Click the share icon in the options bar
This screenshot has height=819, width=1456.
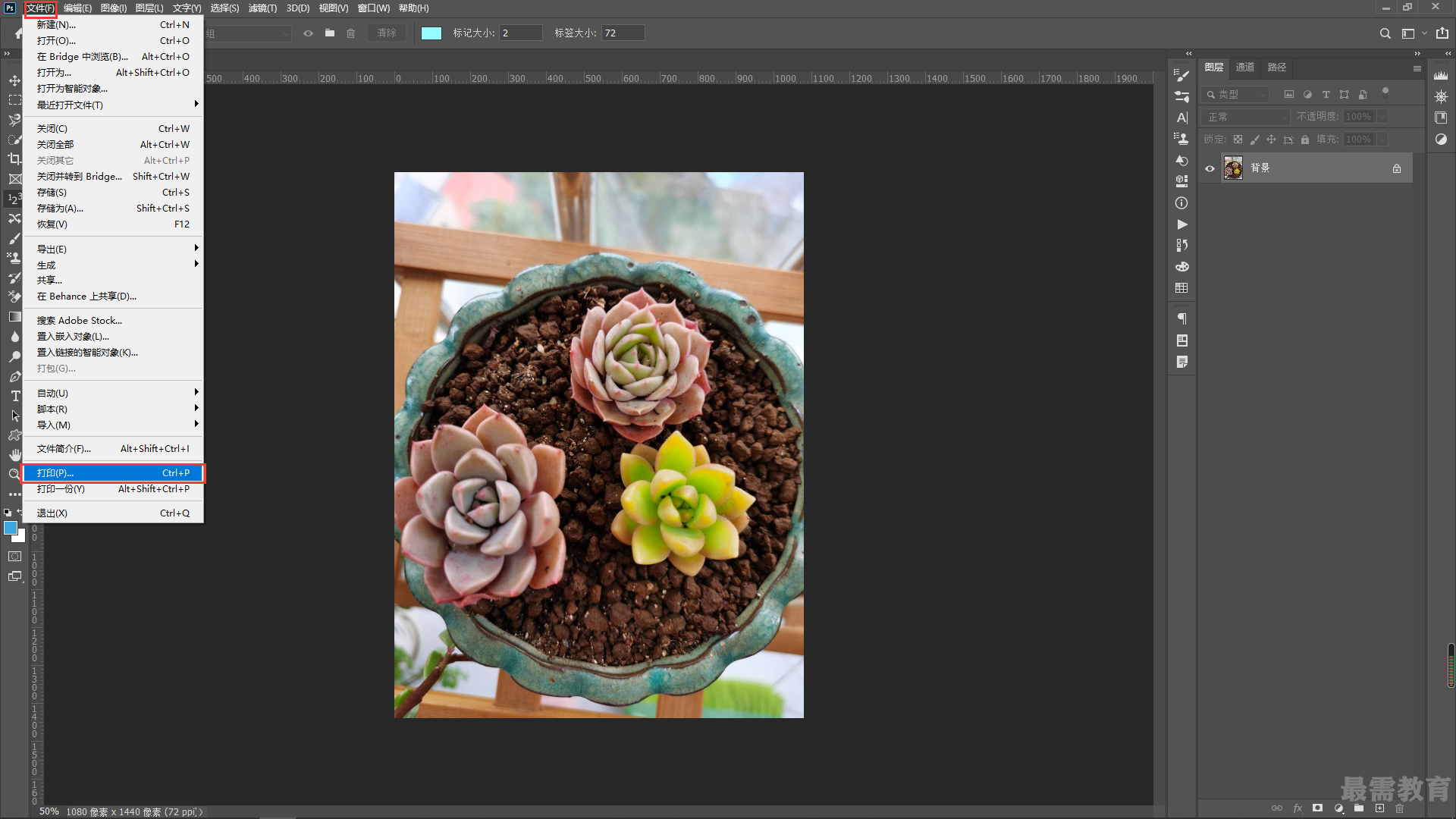pos(1442,33)
